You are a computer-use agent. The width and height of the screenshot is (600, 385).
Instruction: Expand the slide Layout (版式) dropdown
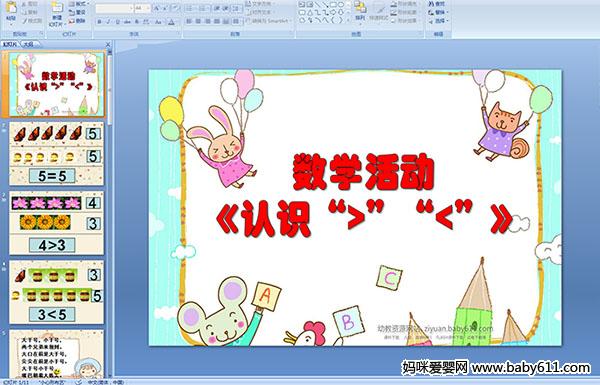[79, 4]
